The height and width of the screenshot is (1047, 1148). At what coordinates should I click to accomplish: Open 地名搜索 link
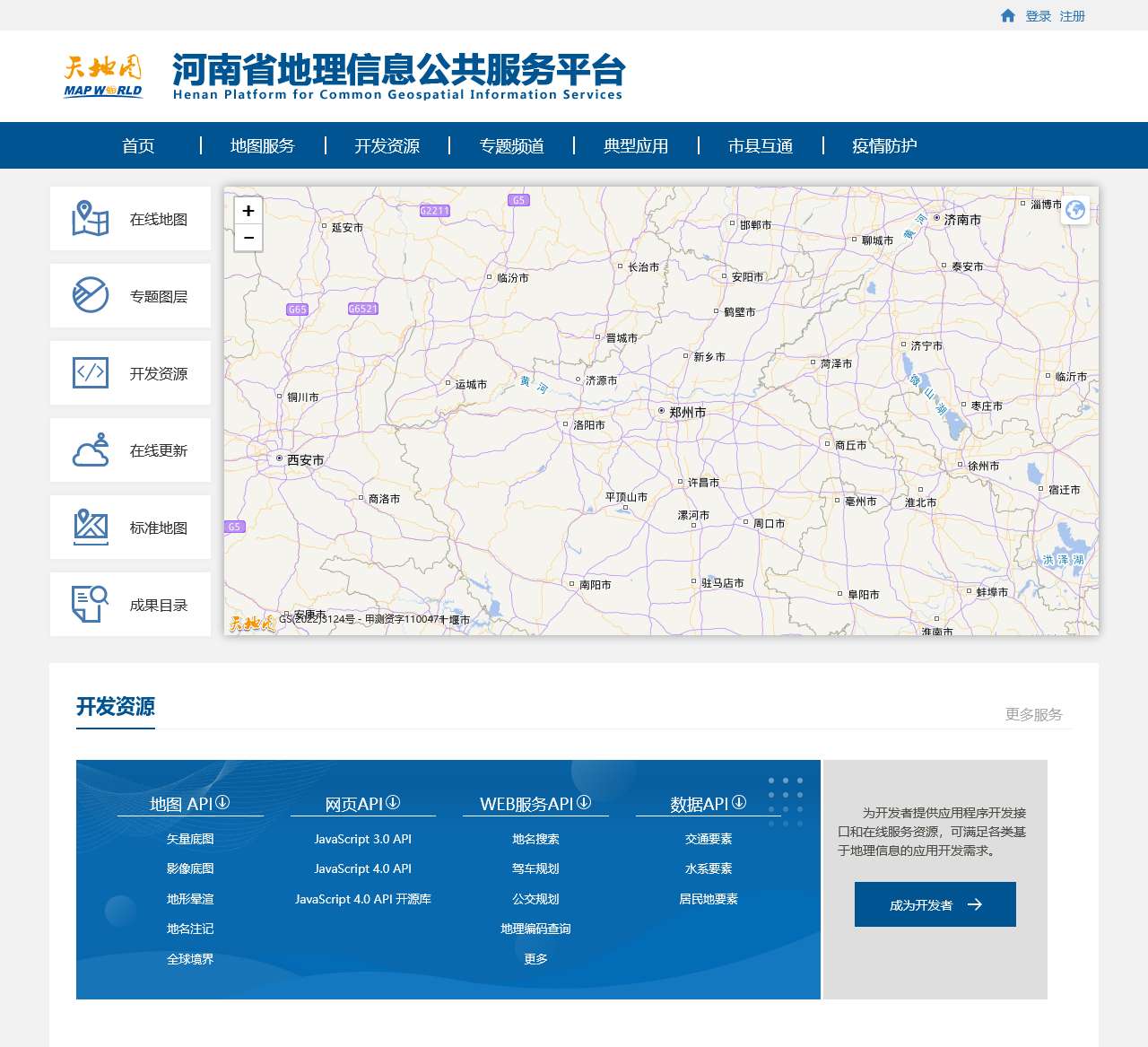pyautogui.click(x=535, y=839)
